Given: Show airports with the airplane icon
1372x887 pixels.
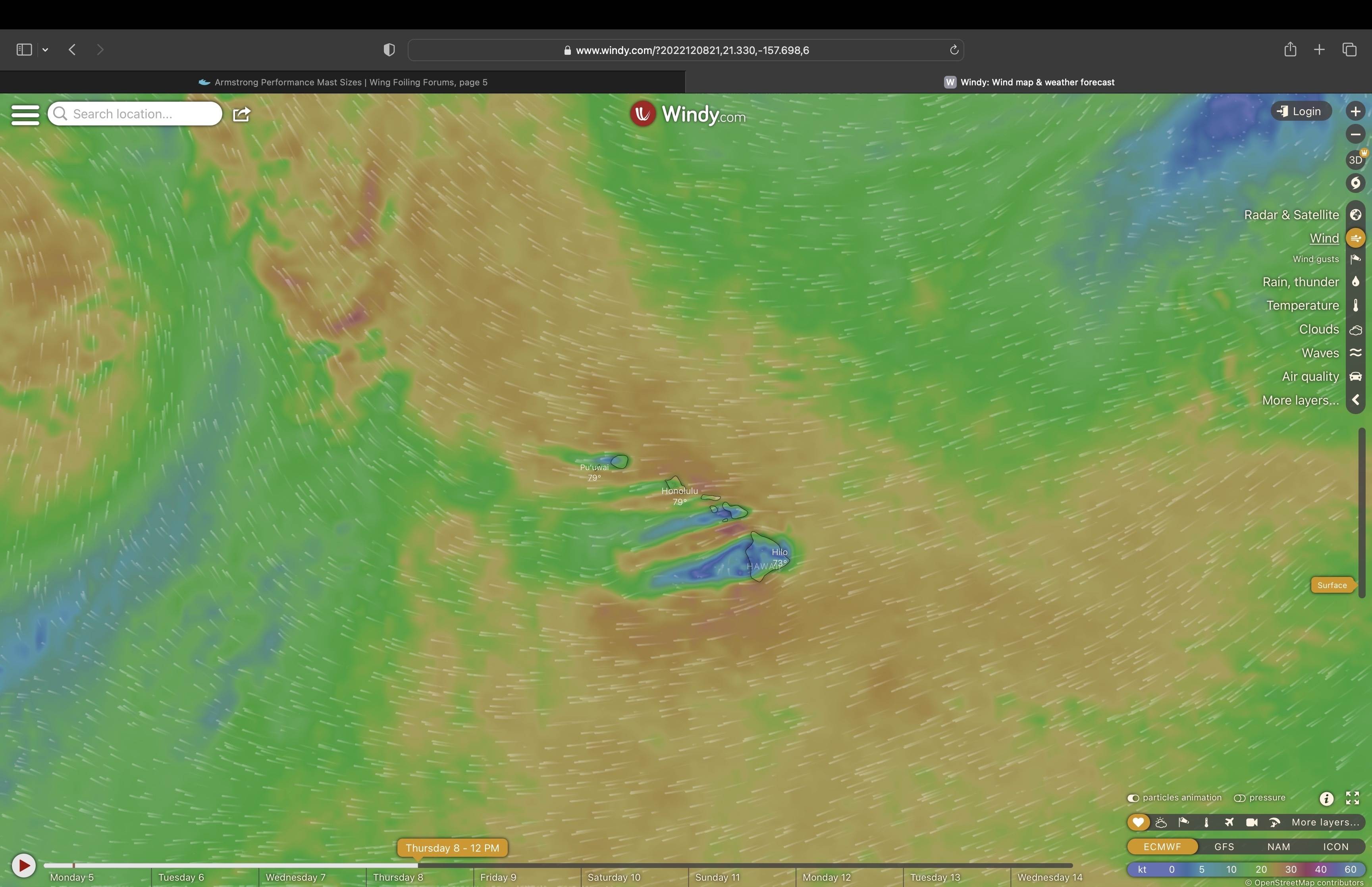Looking at the screenshot, I should click(1229, 823).
